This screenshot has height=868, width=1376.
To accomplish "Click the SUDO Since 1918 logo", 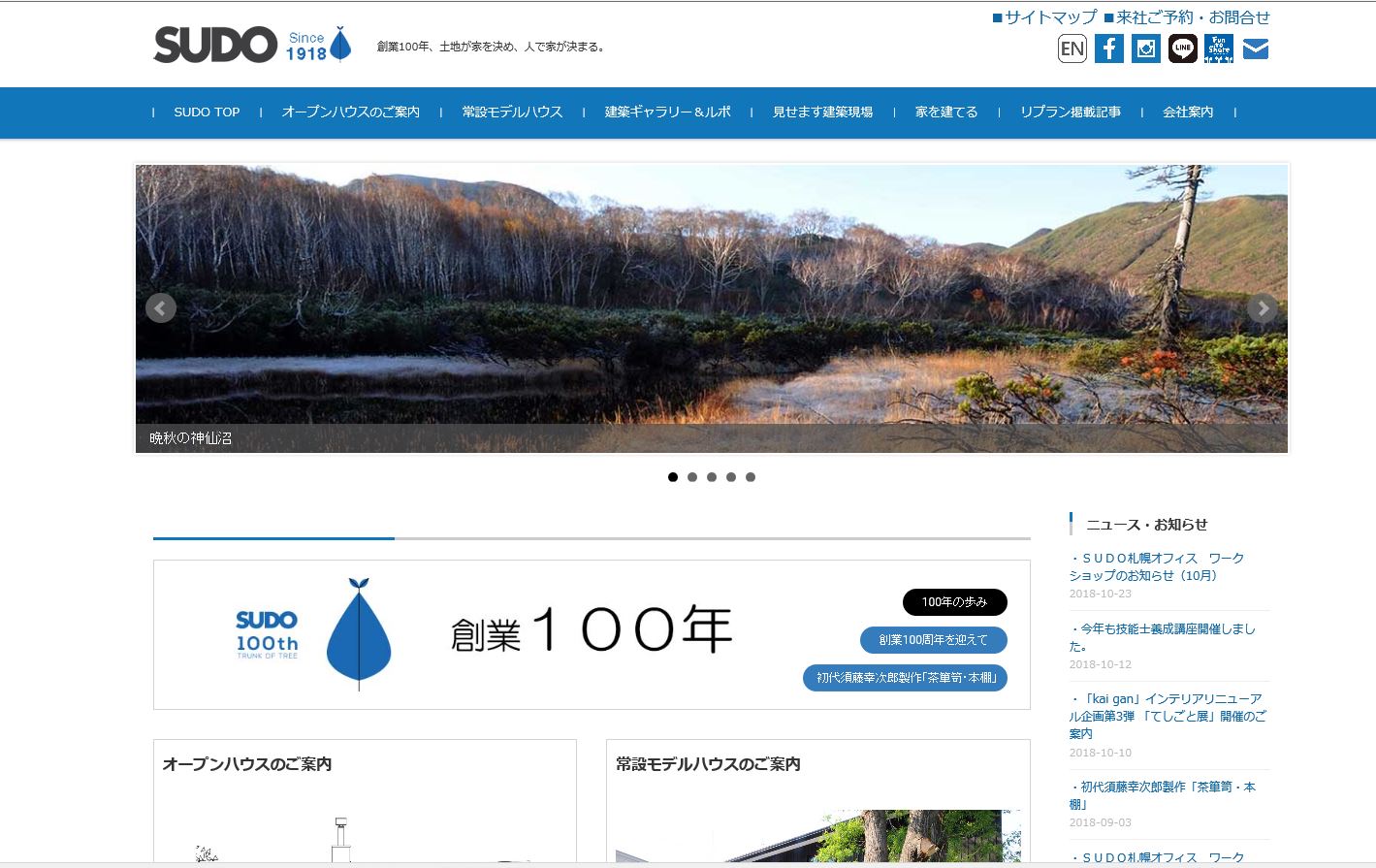I will click(x=252, y=45).
